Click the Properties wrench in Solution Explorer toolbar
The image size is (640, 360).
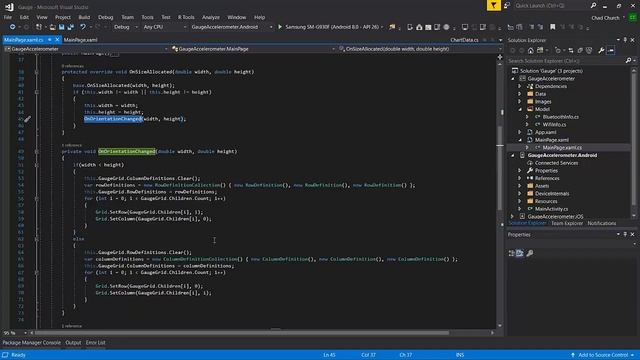tap(601, 50)
